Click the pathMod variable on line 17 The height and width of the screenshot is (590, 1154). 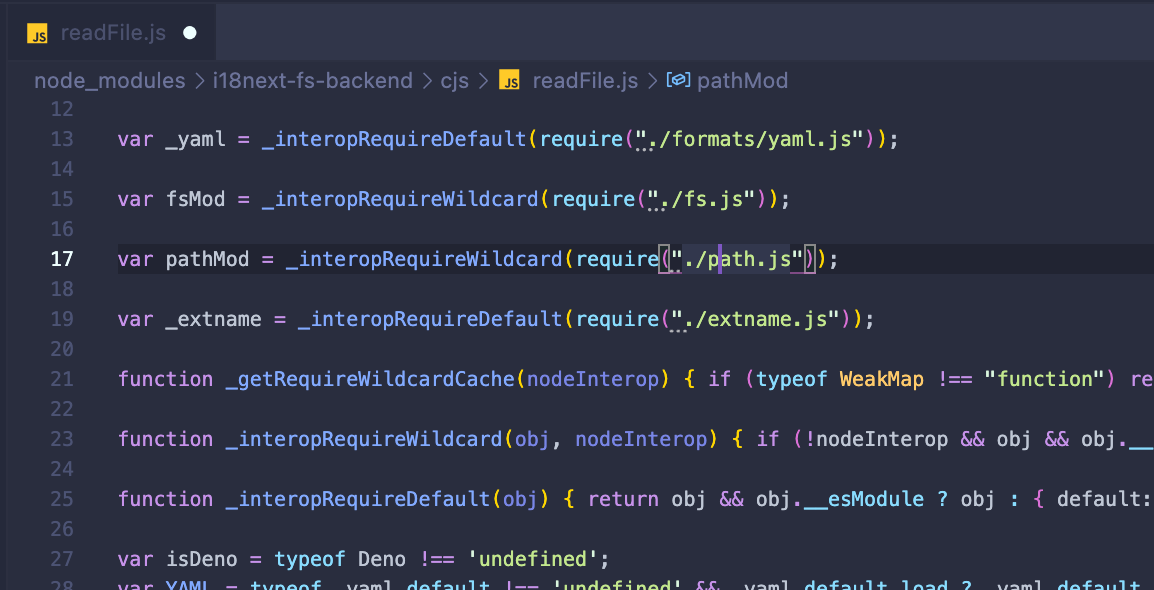click(x=208, y=260)
